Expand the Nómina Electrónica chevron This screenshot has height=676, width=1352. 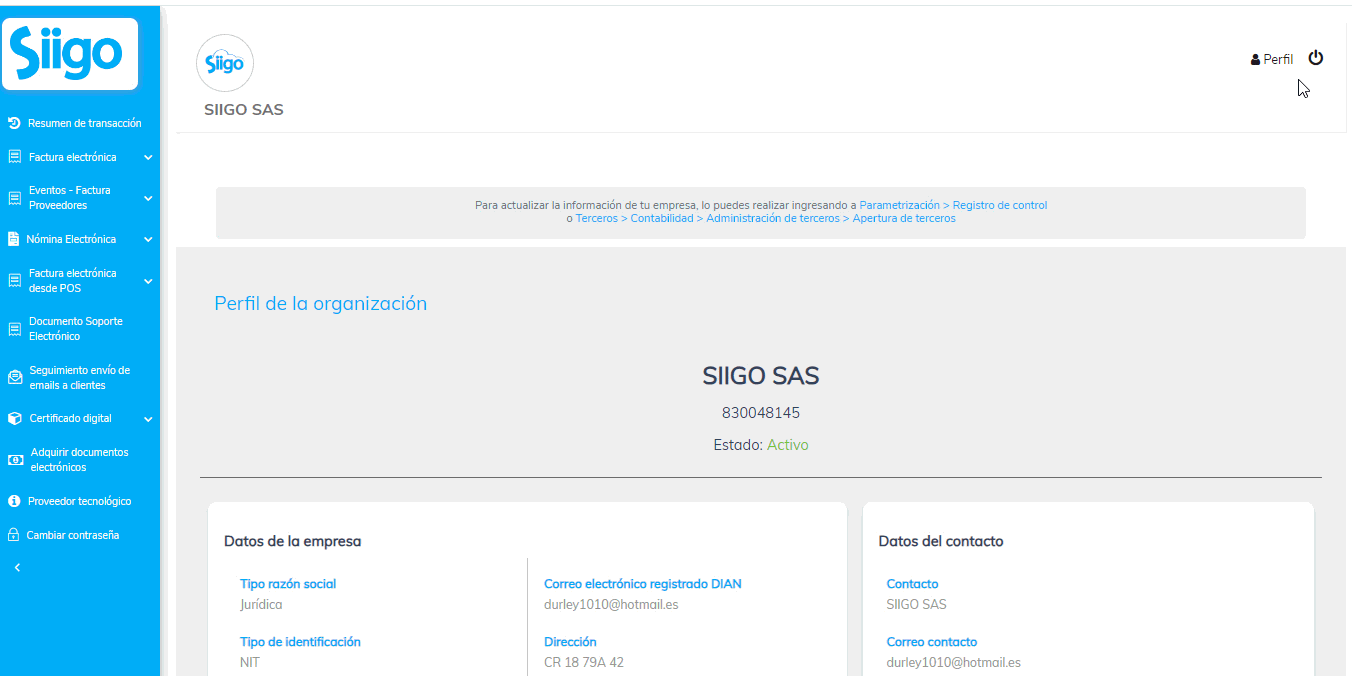(148, 240)
